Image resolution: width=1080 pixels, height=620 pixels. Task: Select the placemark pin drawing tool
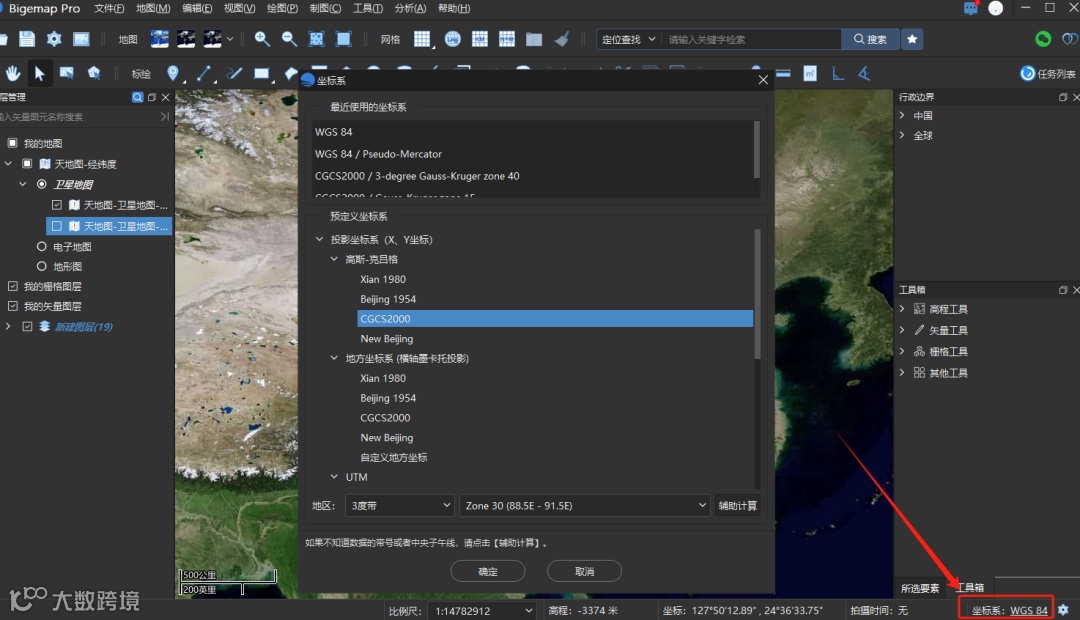pos(173,73)
